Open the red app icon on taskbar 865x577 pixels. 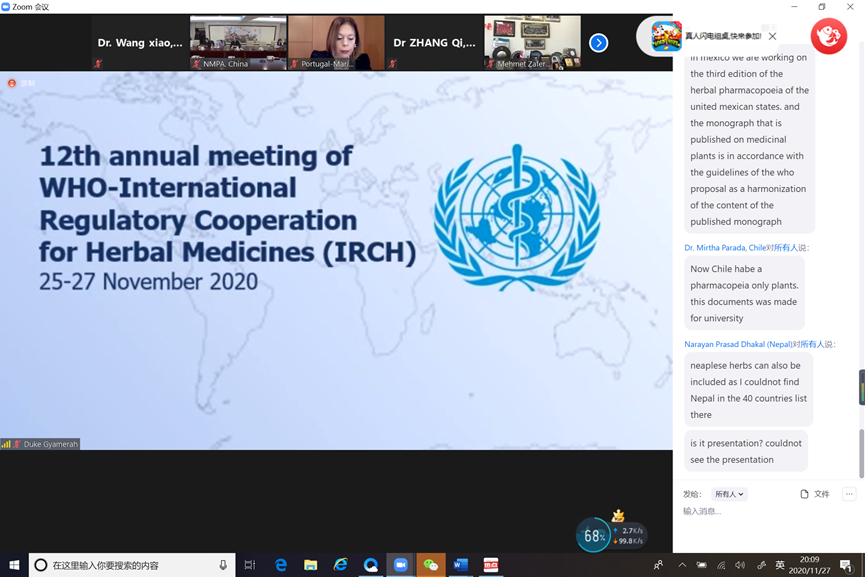click(490, 565)
